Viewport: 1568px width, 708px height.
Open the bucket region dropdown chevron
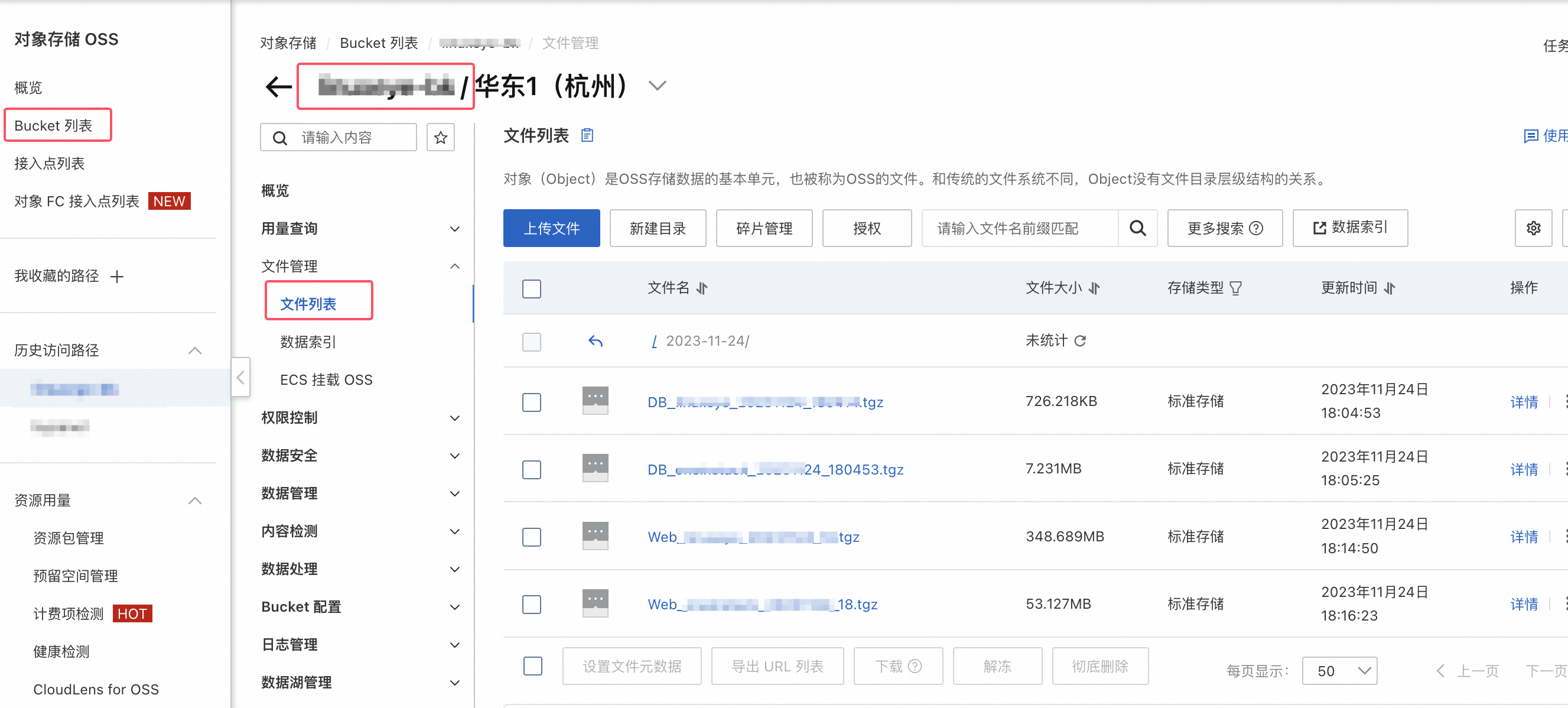(x=658, y=86)
